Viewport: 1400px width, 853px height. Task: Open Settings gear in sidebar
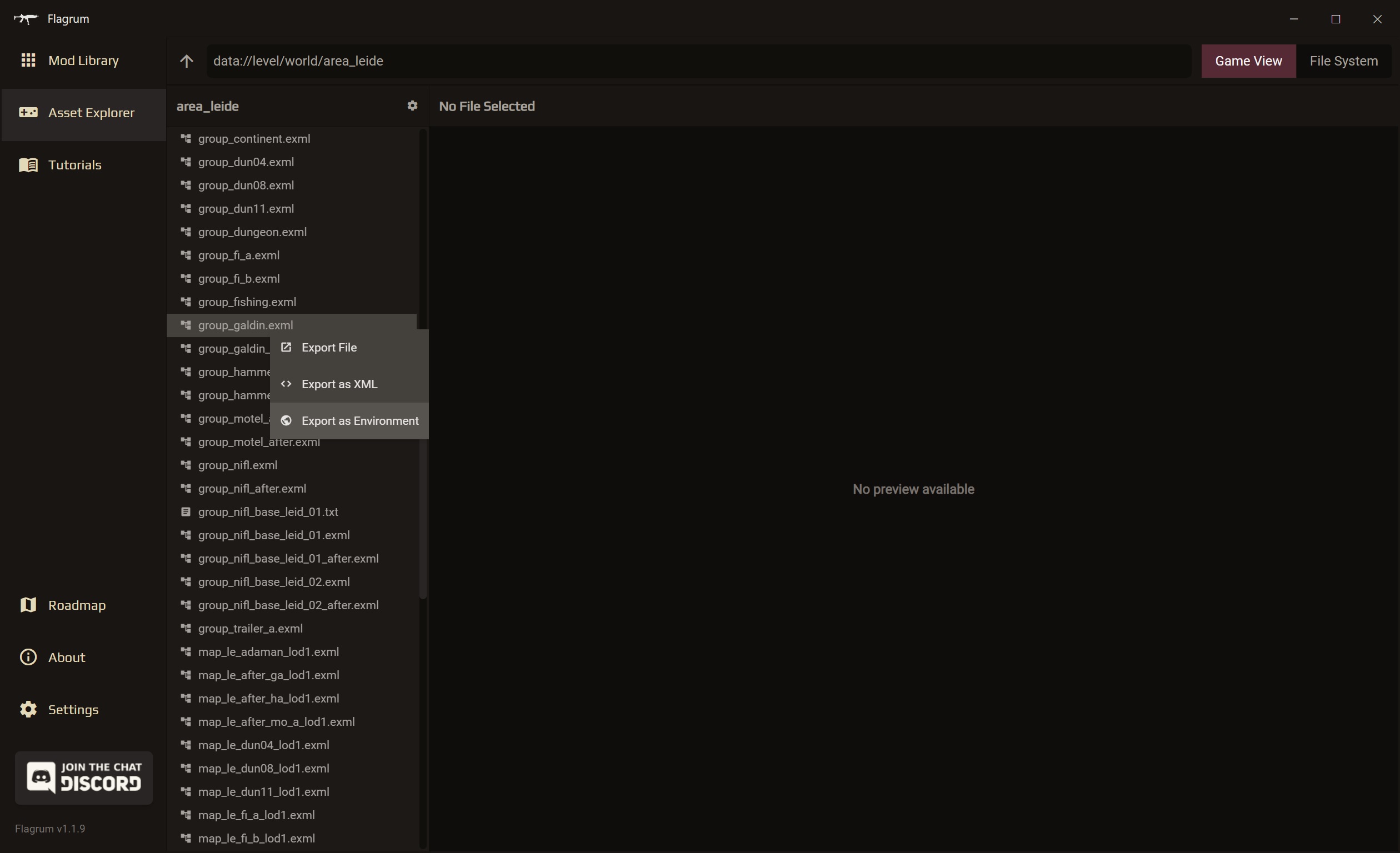[x=28, y=709]
